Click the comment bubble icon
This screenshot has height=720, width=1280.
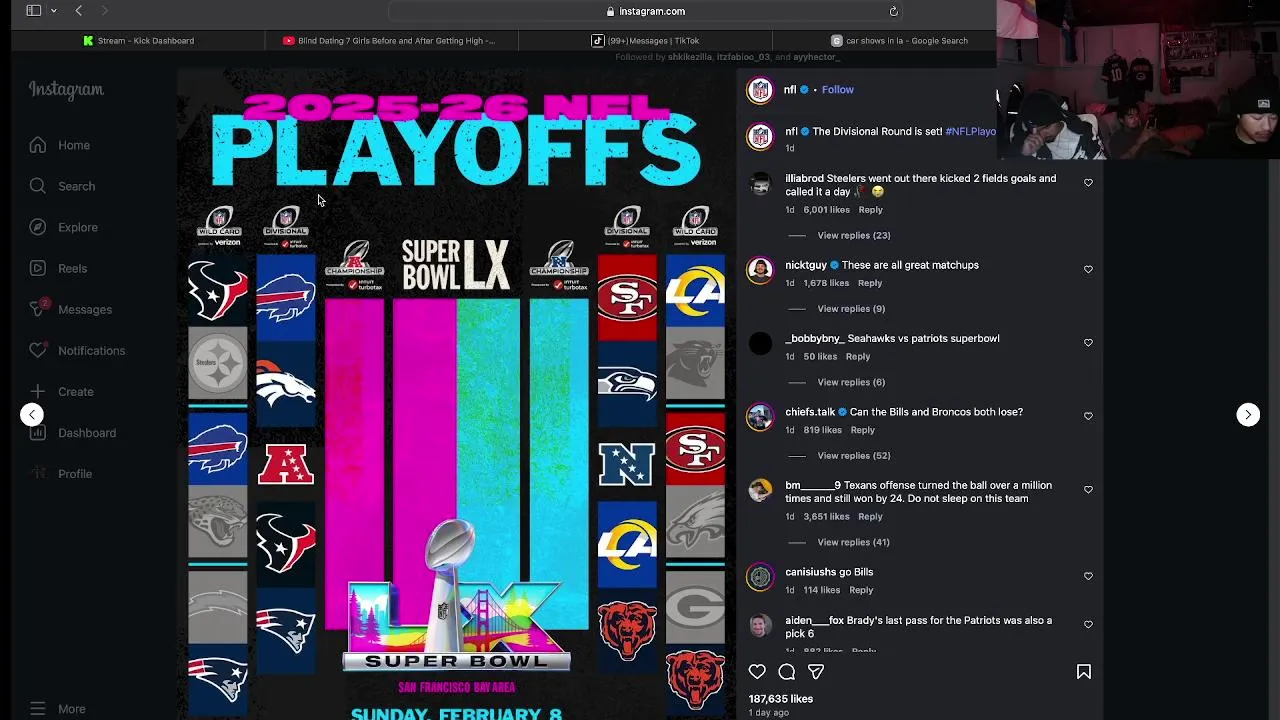click(787, 672)
